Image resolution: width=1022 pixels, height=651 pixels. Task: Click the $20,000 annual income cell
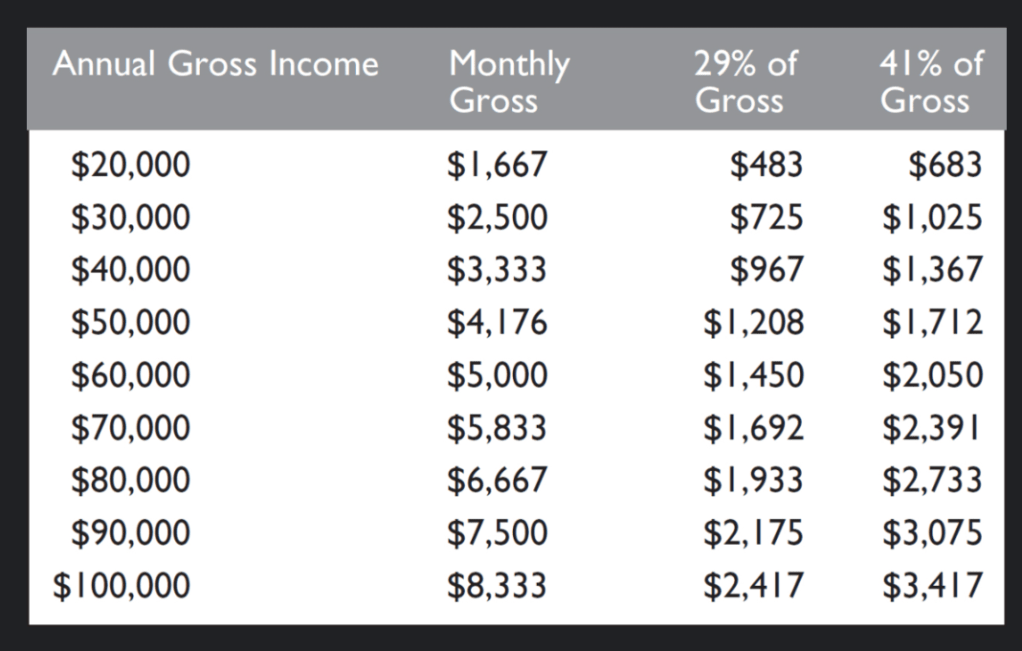130,165
